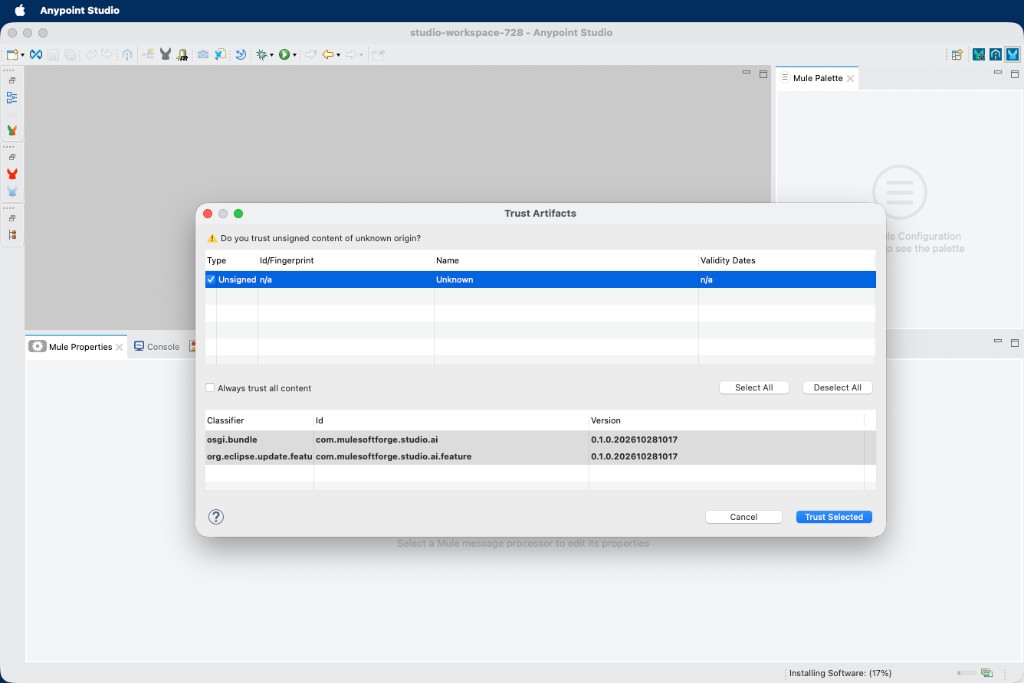Switch to the house-shaped API perspective icon
The width and height of the screenshot is (1024, 683).
[995, 55]
